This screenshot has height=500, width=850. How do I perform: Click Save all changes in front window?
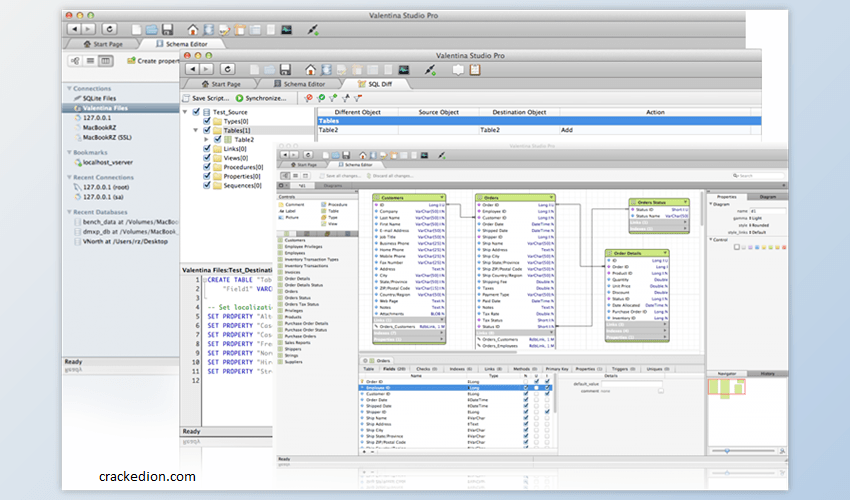340,176
